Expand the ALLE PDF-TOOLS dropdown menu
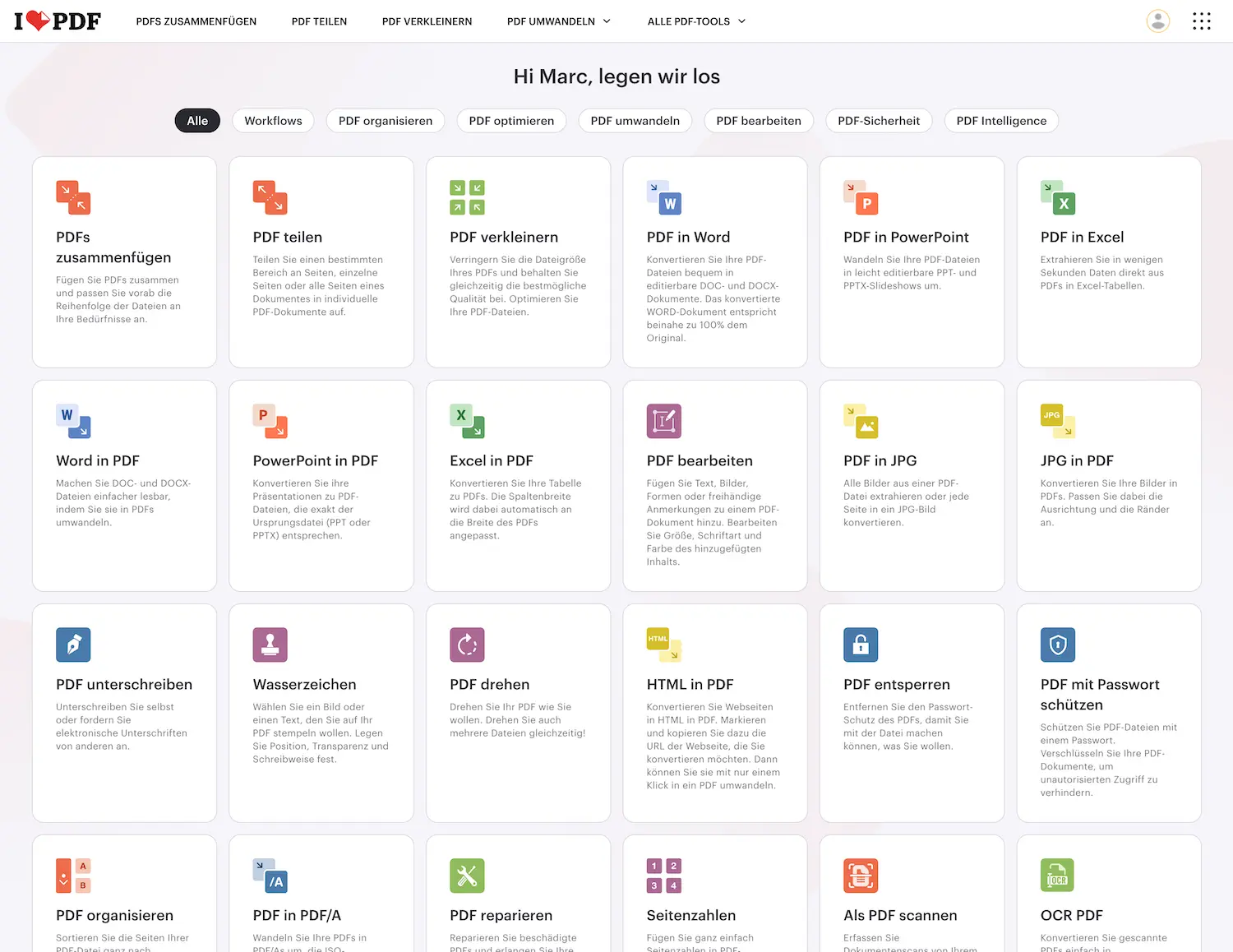 696,21
